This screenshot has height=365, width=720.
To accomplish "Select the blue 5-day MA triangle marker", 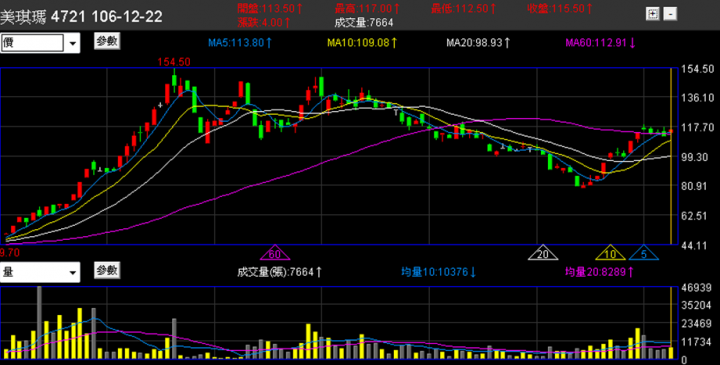I will pos(644,253).
